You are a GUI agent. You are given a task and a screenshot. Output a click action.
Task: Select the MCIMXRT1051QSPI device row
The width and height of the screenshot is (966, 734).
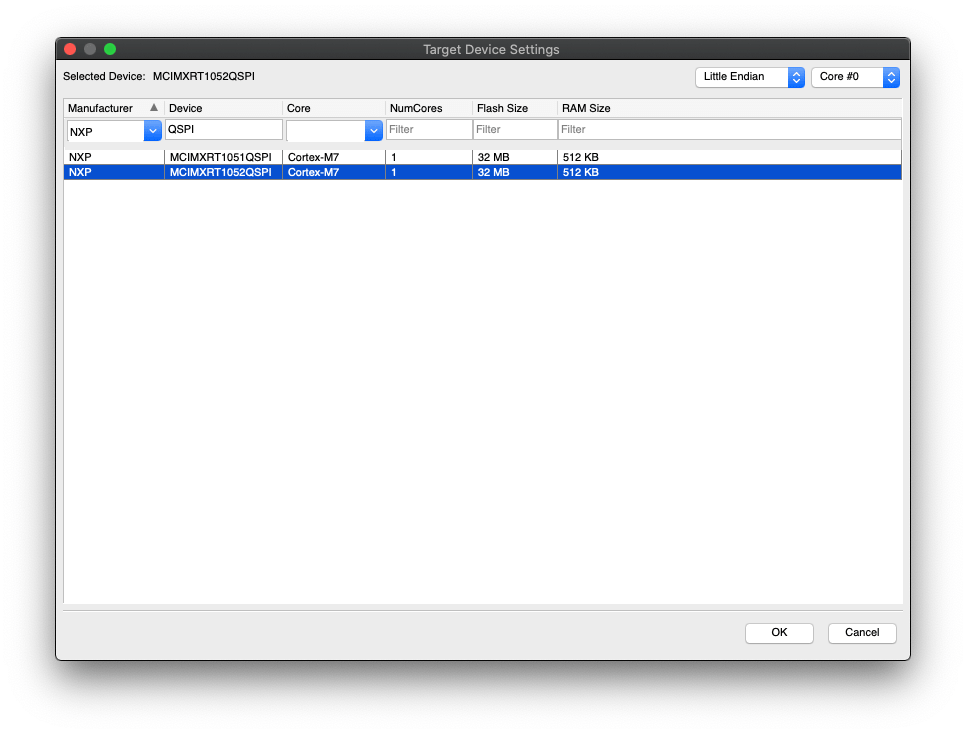click(x=482, y=157)
